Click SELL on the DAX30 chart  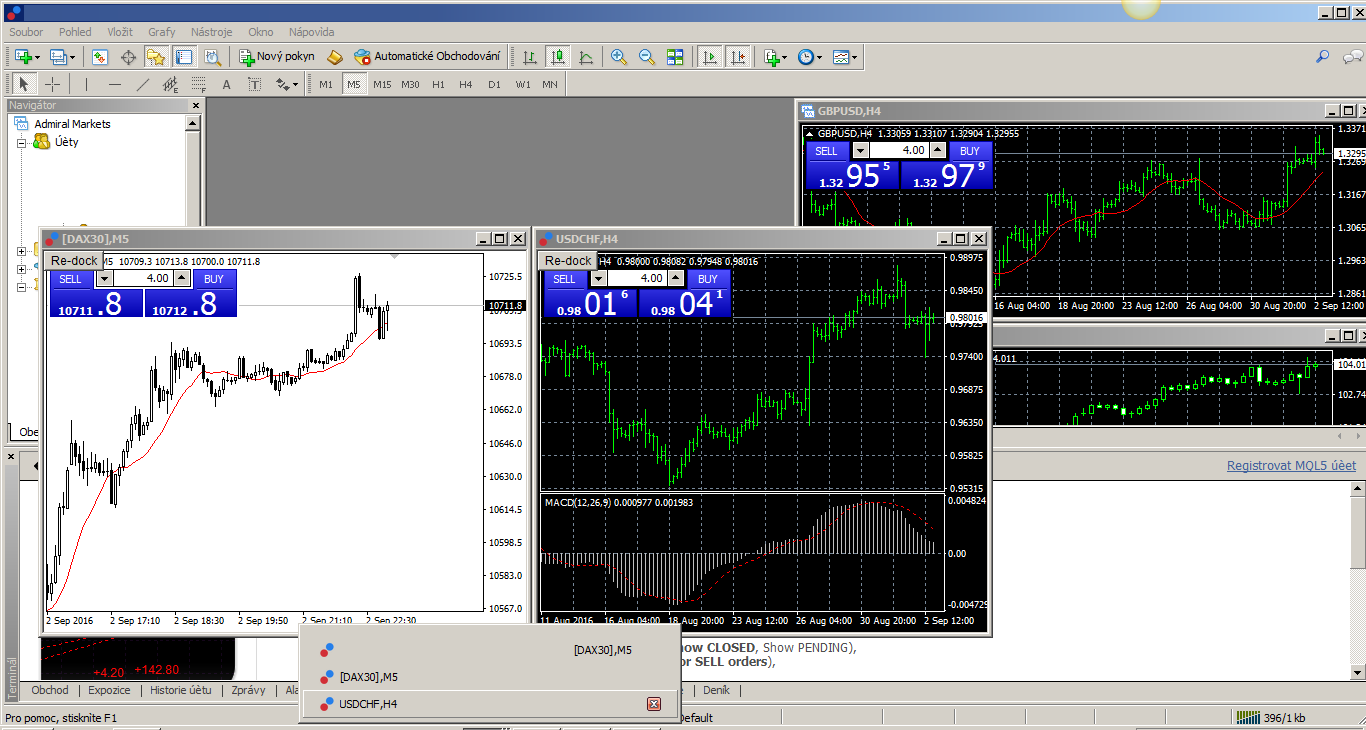[71, 279]
